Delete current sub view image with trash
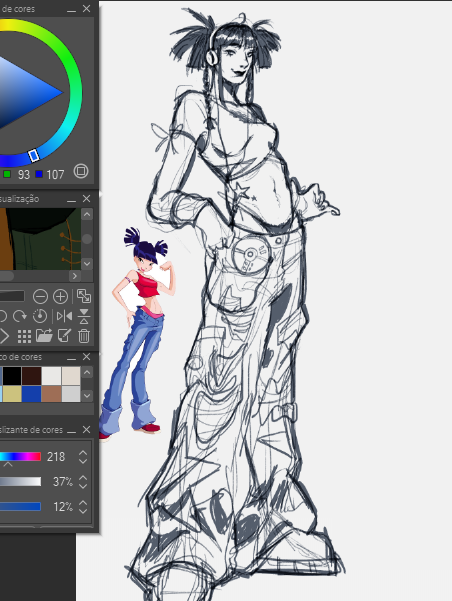Image resolution: width=452 pixels, height=601 pixels. (x=84, y=336)
